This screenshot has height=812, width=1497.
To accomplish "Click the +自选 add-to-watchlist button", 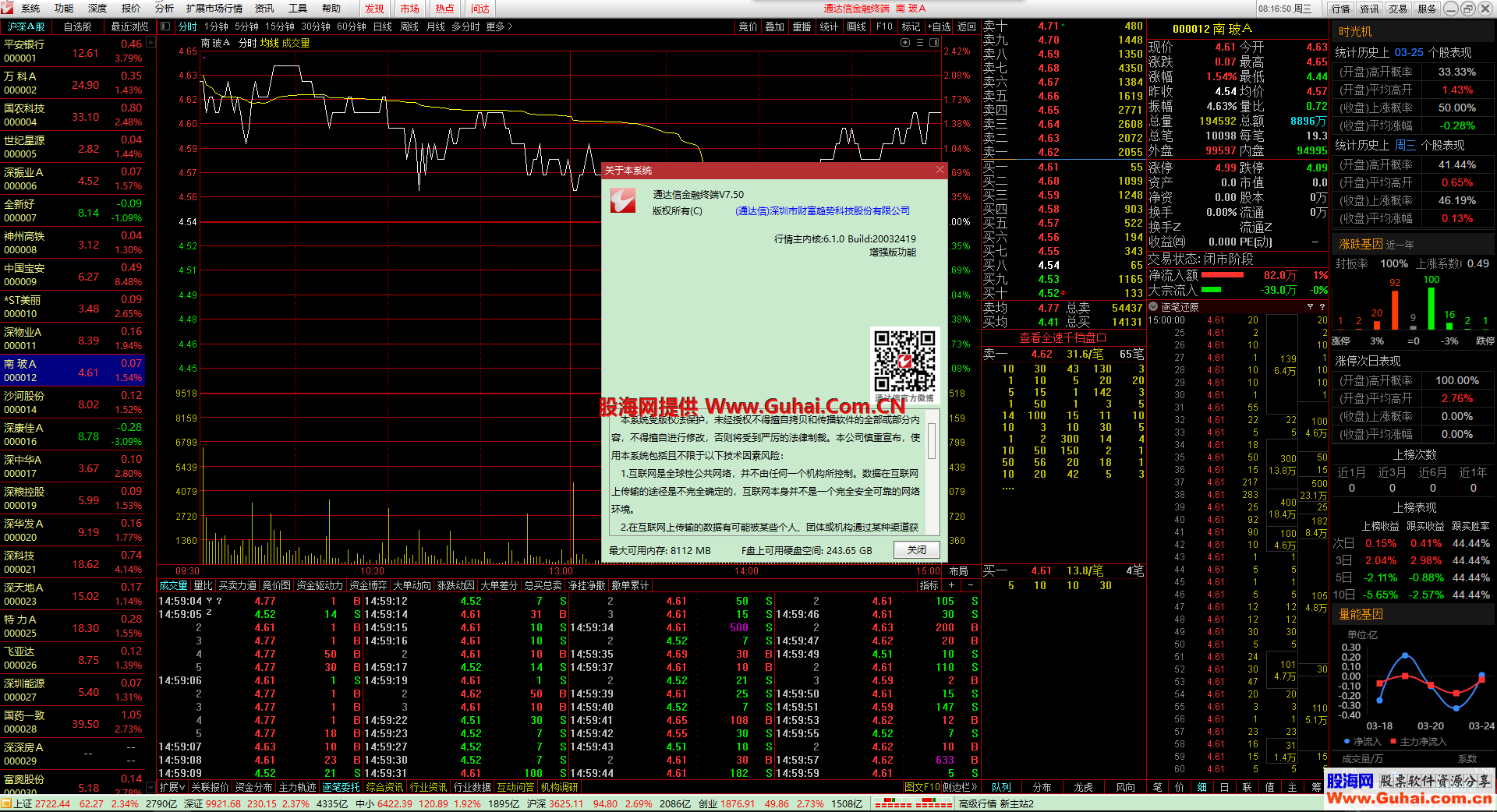I will 940,26.
